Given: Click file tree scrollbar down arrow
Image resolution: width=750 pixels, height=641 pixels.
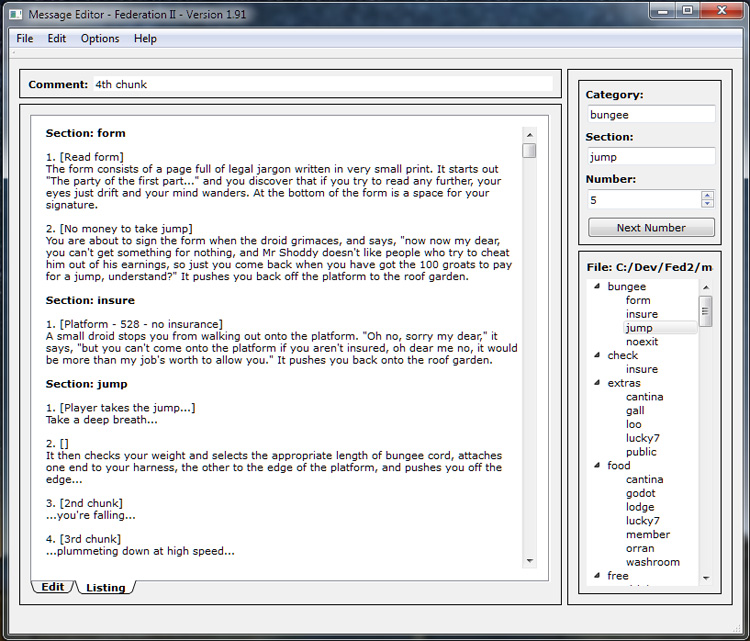Looking at the screenshot, I should click(706, 578).
